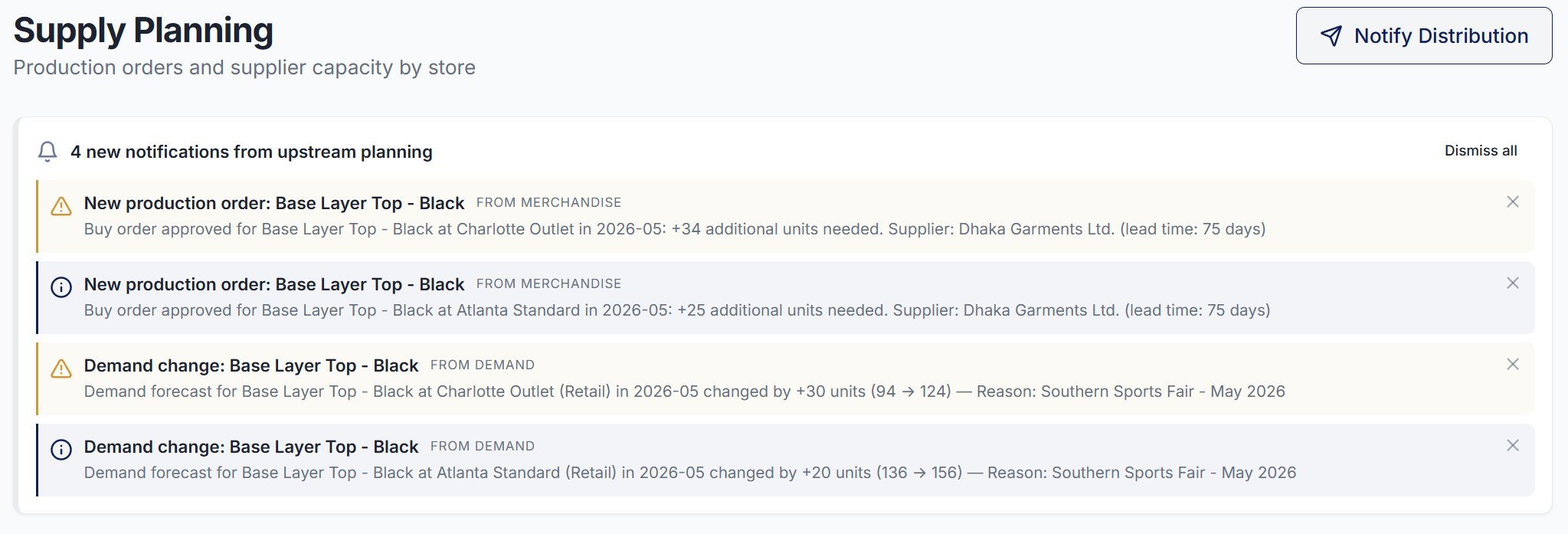Click the notification bell icon

click(48, 152)
